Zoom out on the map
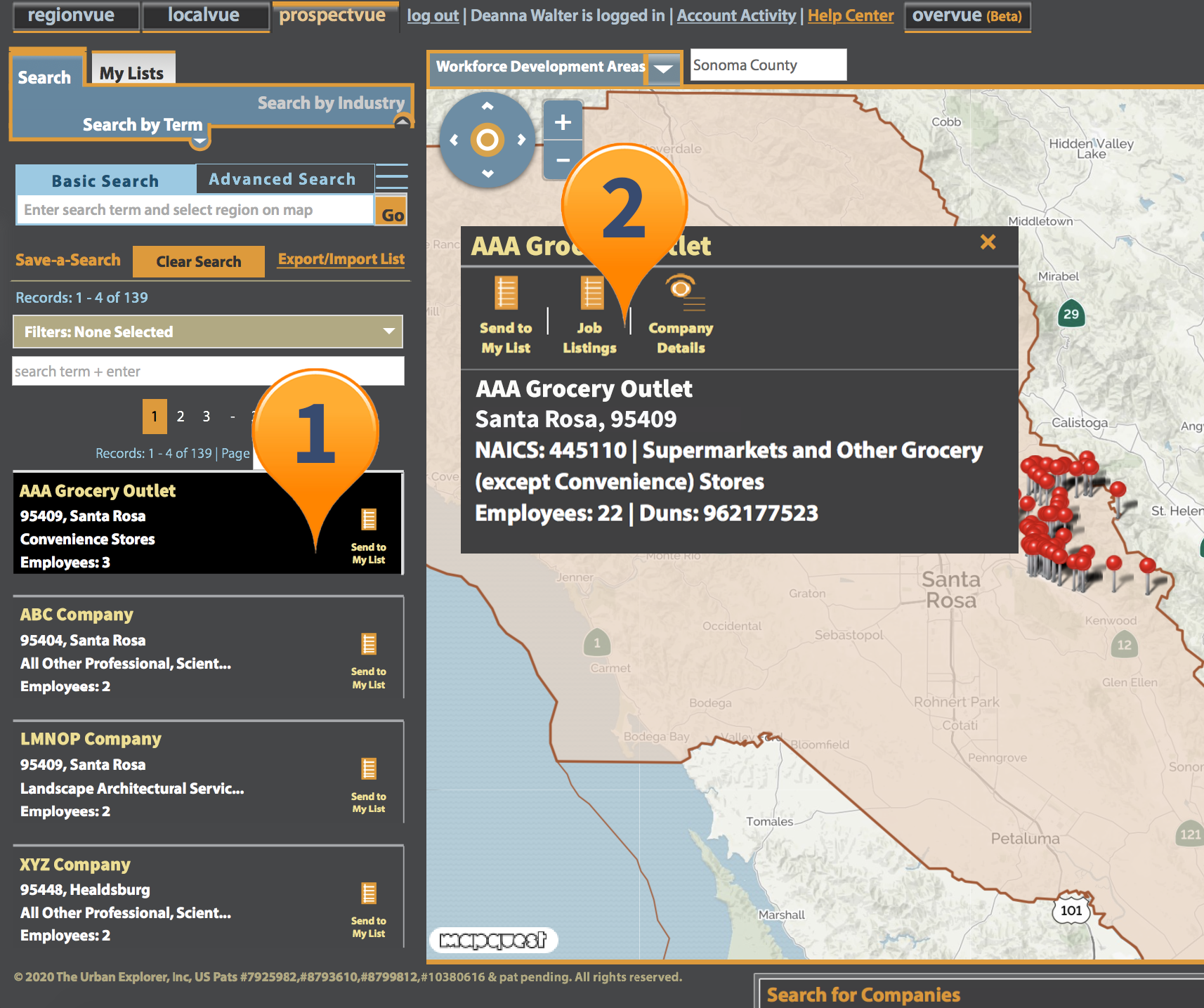1204x1008 pixels. coord(563,160)
